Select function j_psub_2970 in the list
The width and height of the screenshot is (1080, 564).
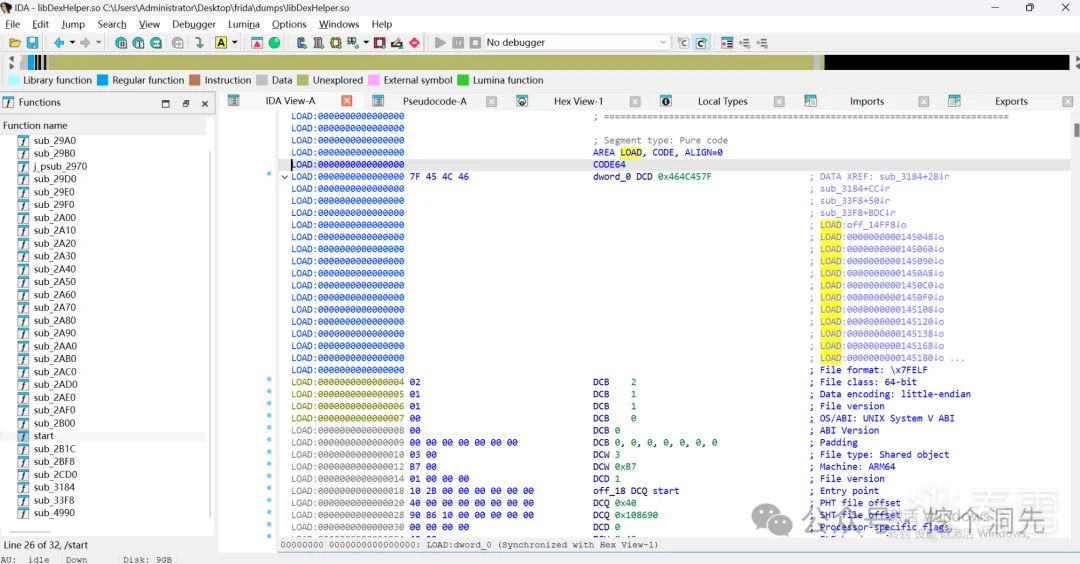[60, 166]
